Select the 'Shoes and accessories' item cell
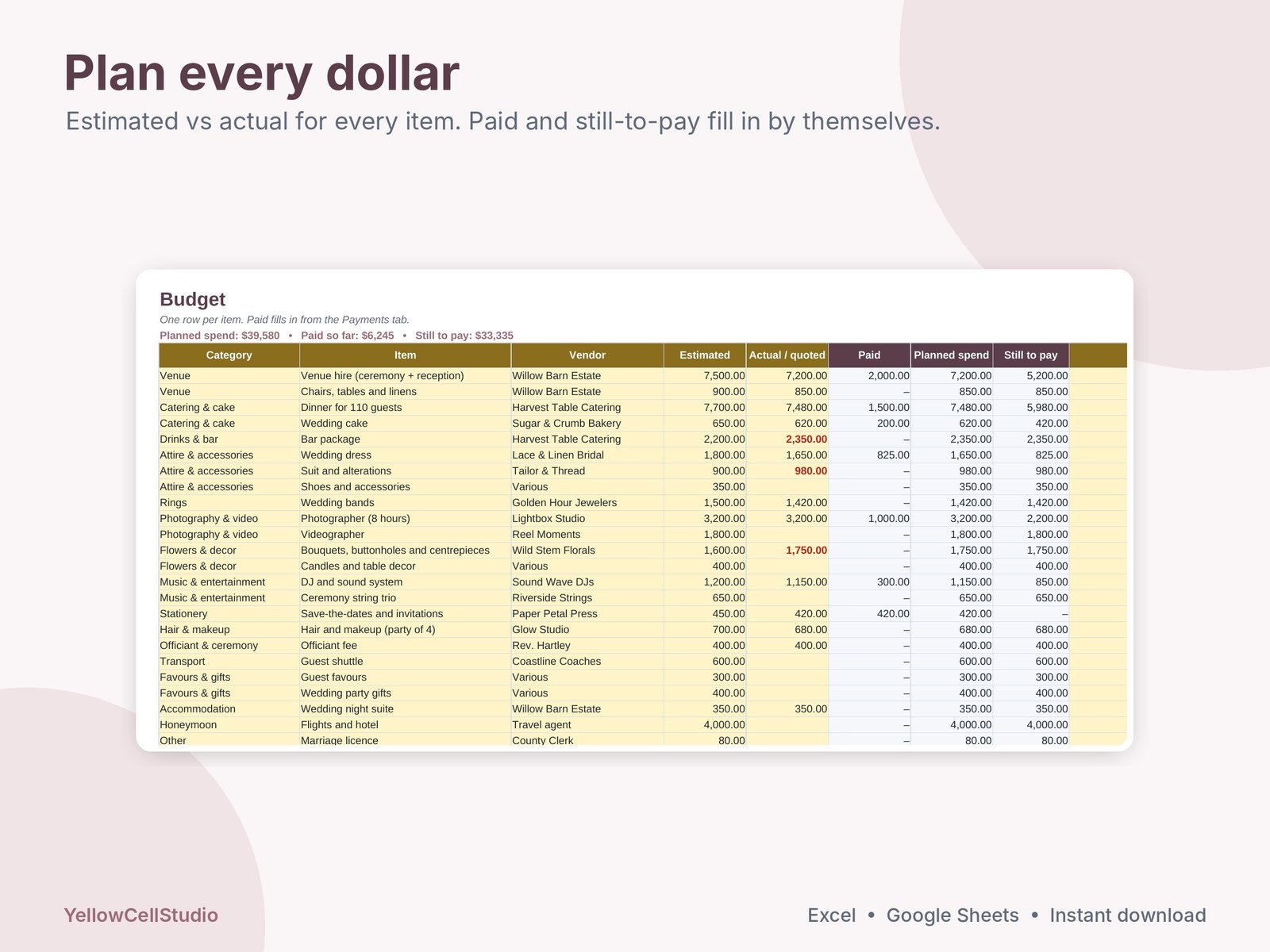The image size is (1270, 952). [x=405, y=487]
